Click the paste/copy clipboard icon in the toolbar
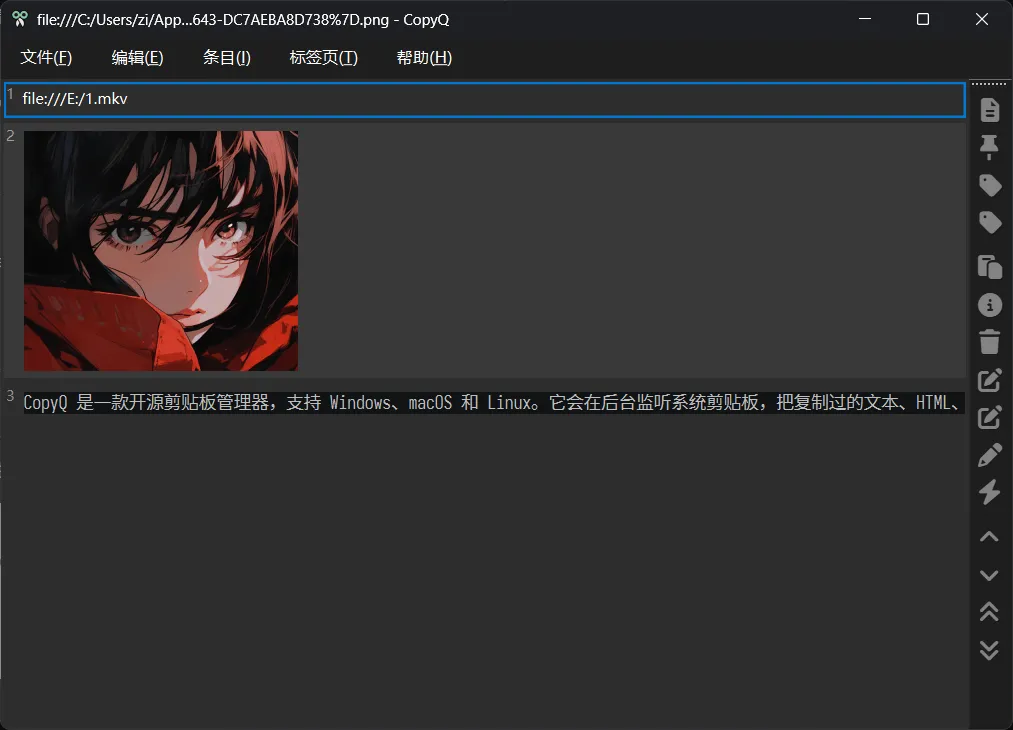1013x730 pixels. click(989, 267)
